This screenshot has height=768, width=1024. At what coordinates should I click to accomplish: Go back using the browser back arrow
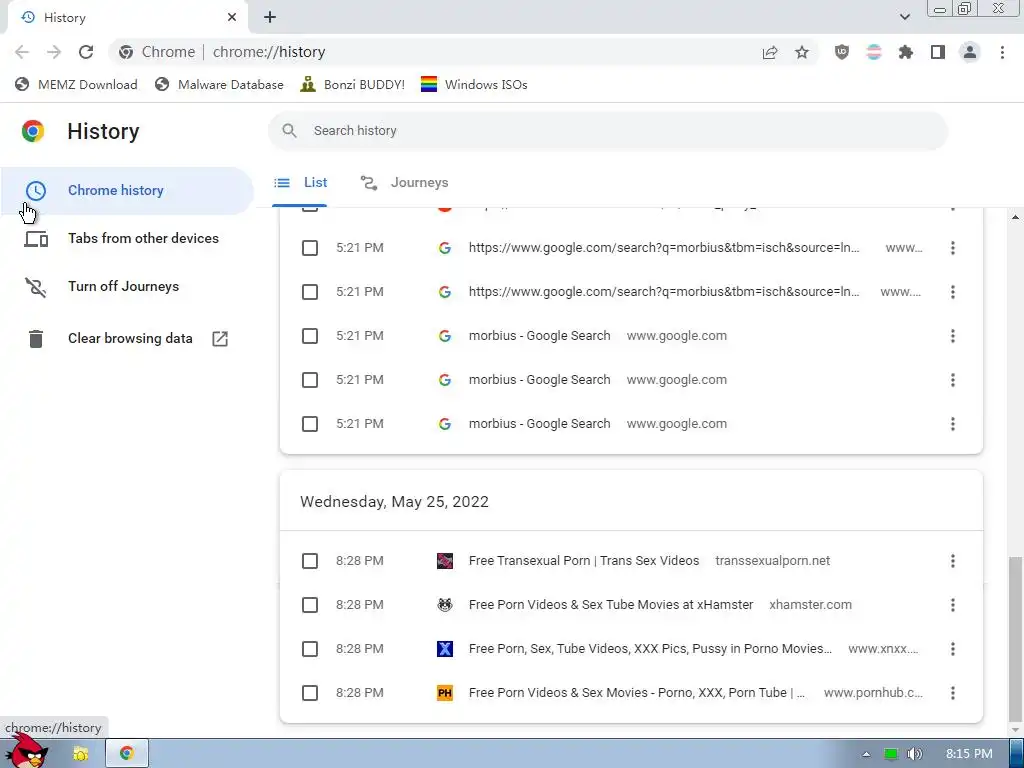22,52
